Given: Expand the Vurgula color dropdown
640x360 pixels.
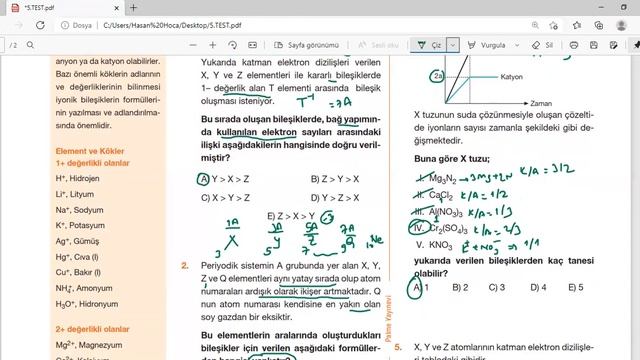Looking at the screenshot, I should (517, 45).
